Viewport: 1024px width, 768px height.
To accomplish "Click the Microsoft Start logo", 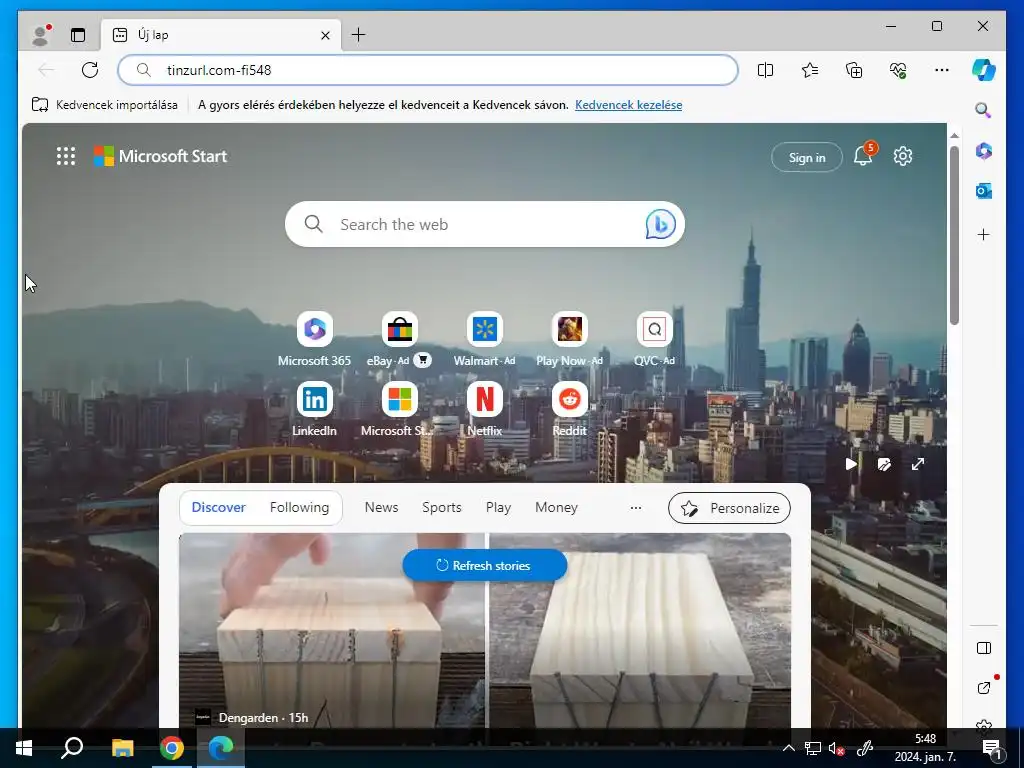I will 161,156.
